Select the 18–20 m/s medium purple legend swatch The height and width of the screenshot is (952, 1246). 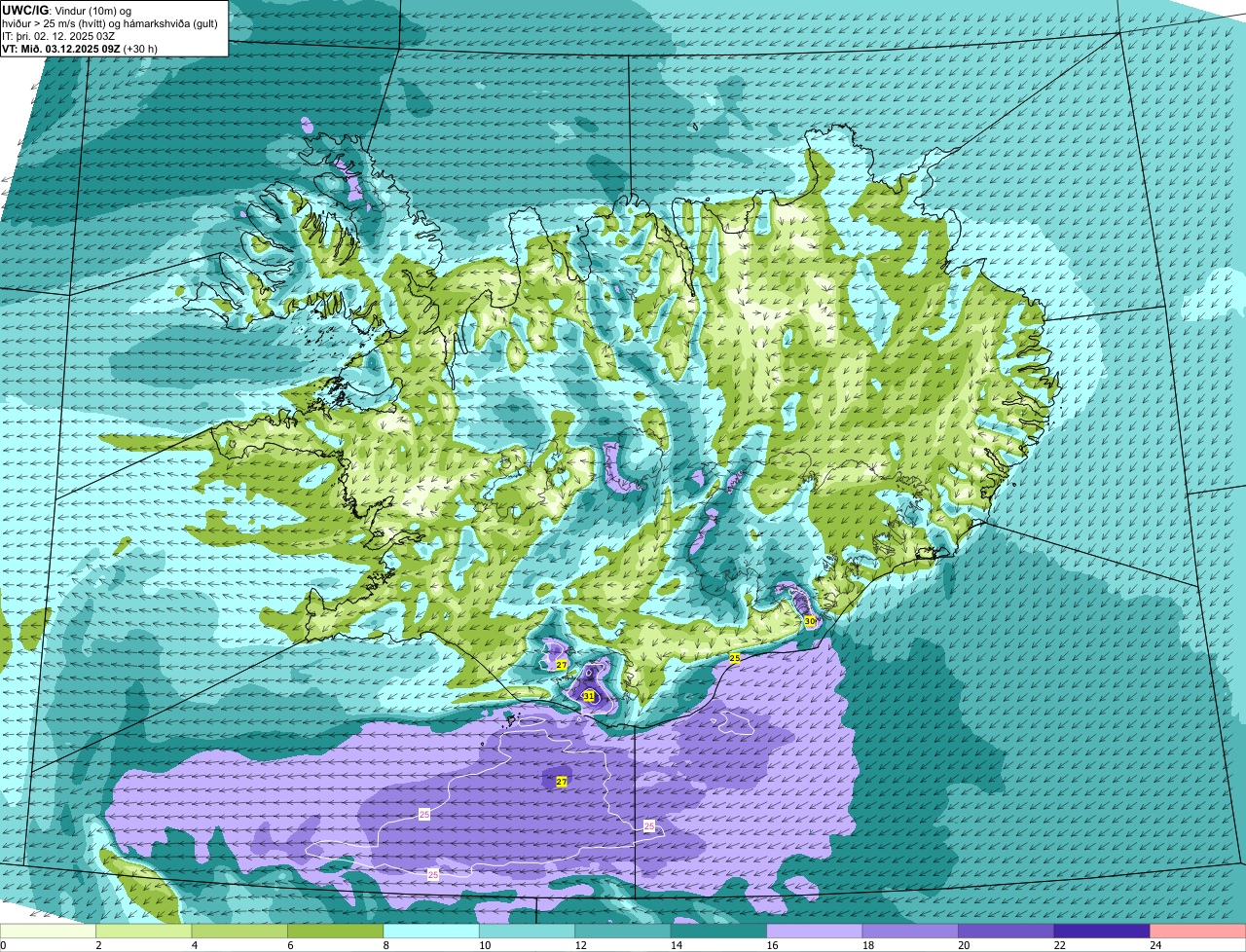[x=911, y=931]
